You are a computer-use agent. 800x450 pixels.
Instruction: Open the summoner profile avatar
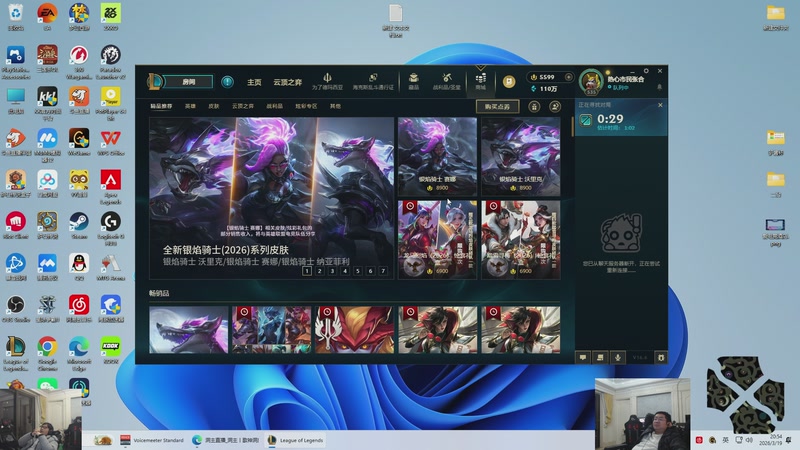tap(591, 82)
